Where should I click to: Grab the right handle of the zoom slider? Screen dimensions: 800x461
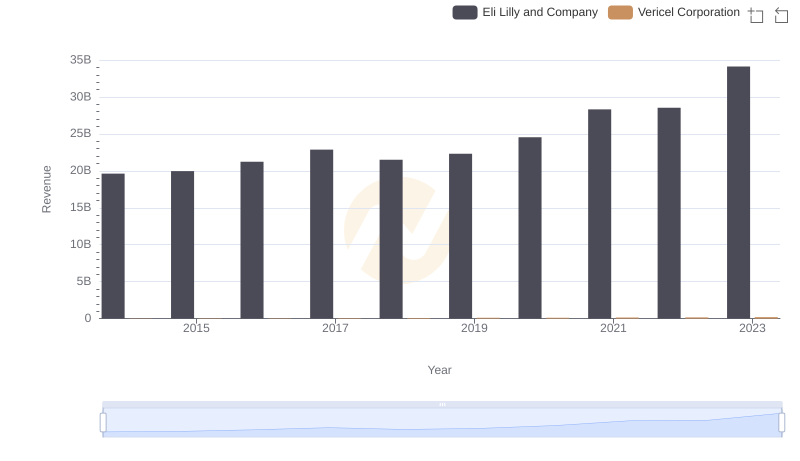782,423
